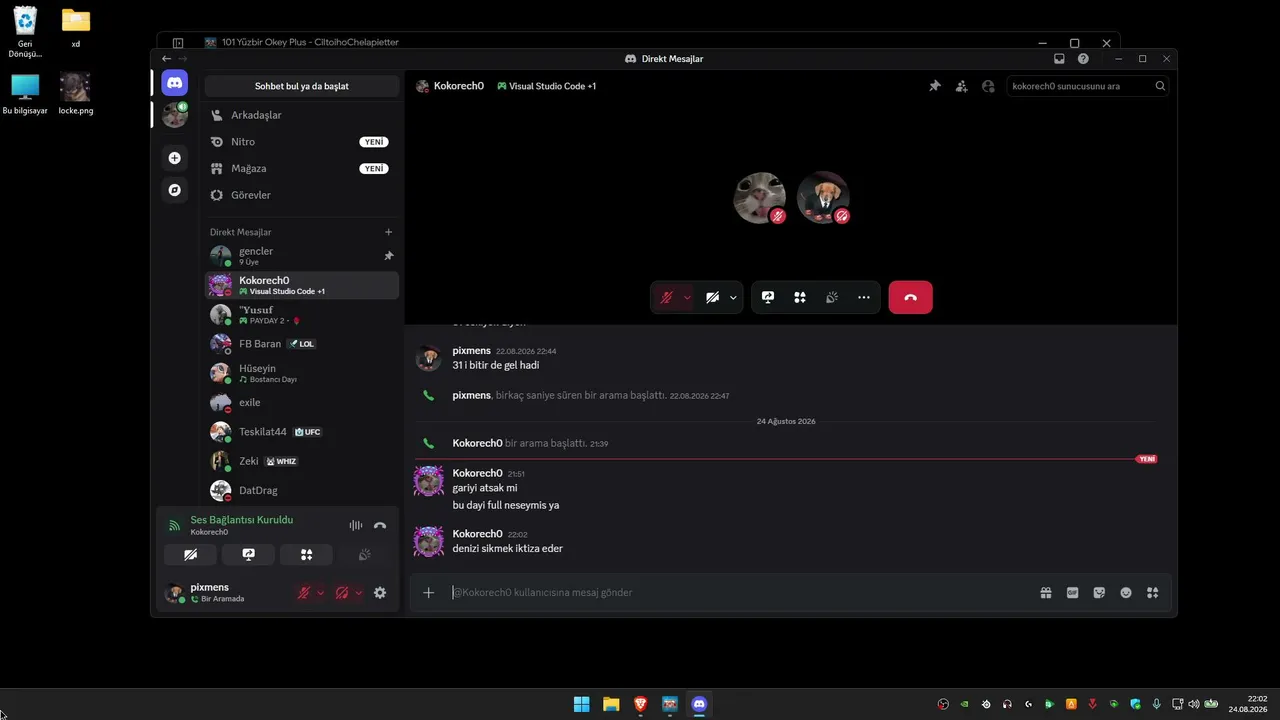Image resolution: width=1280 pixels, height=720 pixels.
Task: Select the cat avatar in the call
Action: (760, 197)
